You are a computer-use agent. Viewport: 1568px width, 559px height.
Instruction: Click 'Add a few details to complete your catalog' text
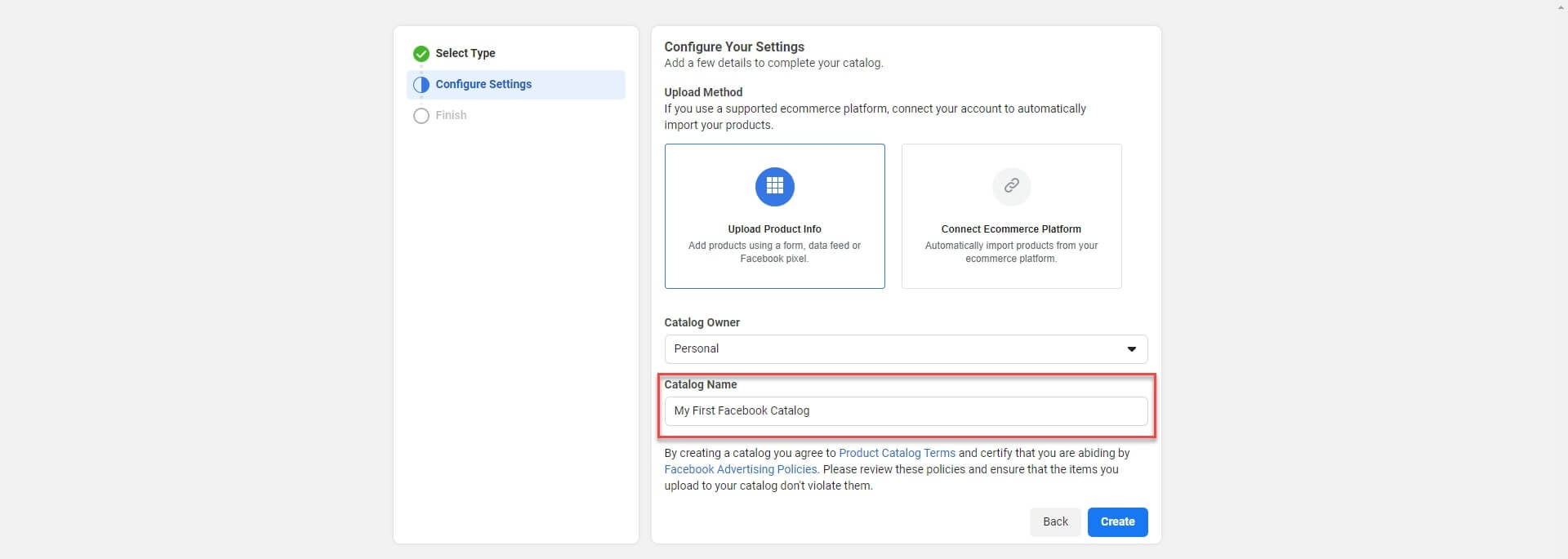click(x=773, y=63)
